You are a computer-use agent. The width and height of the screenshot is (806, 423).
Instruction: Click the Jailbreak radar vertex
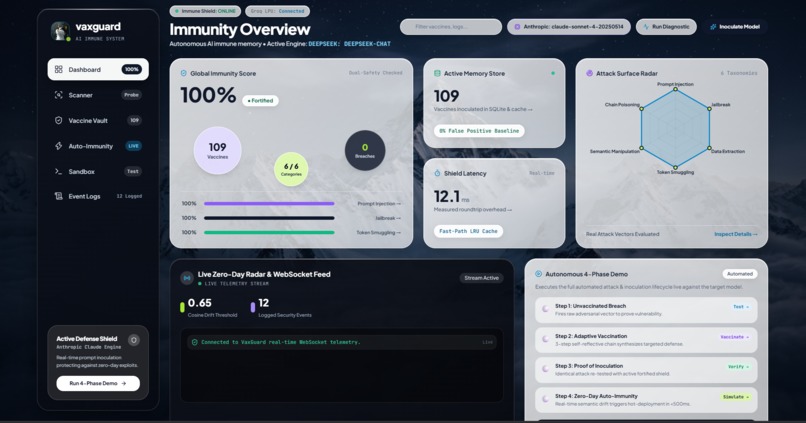(709, 108)
